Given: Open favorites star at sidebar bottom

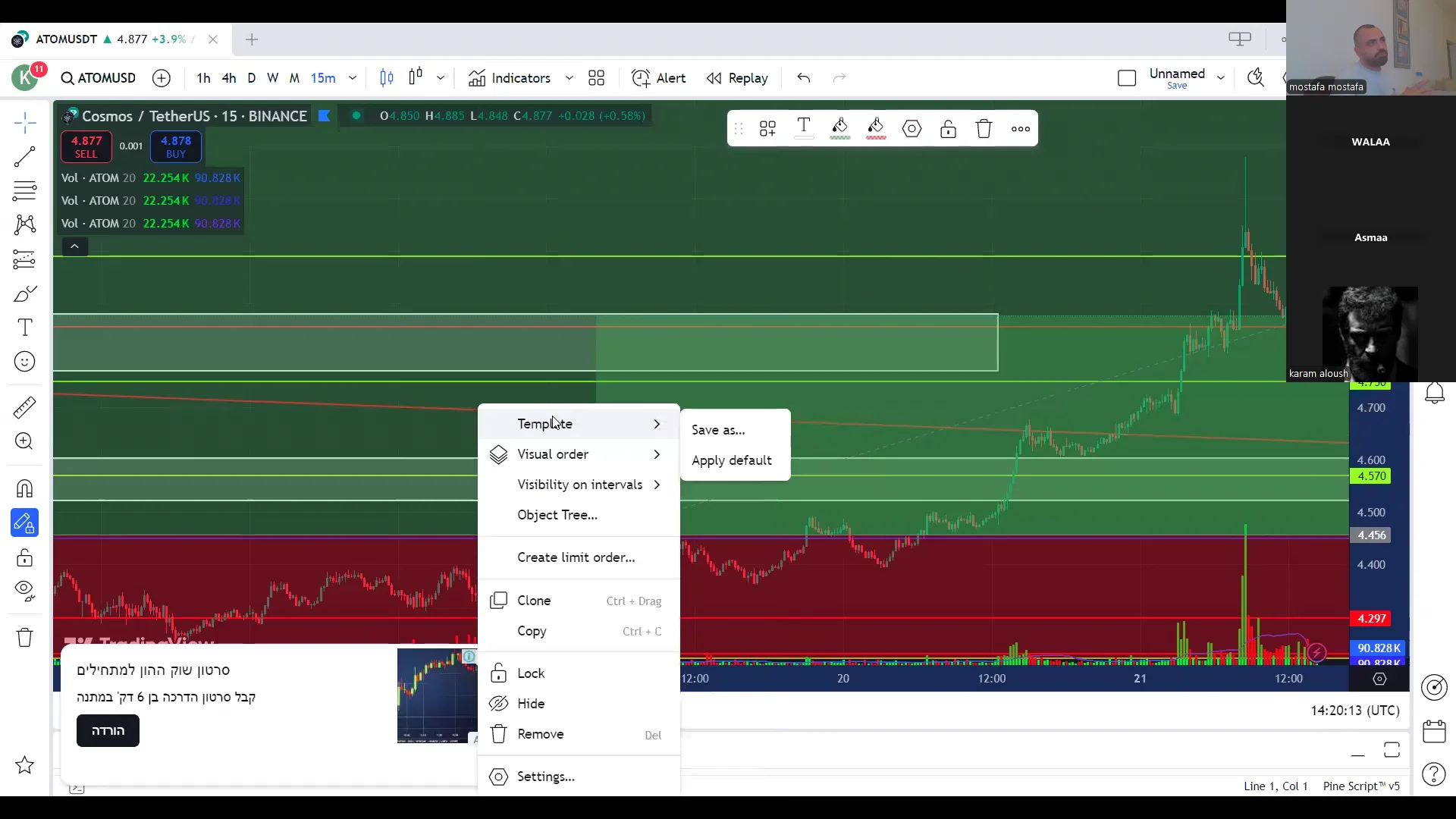Looking at the screenshot, I should coord(24,765).
